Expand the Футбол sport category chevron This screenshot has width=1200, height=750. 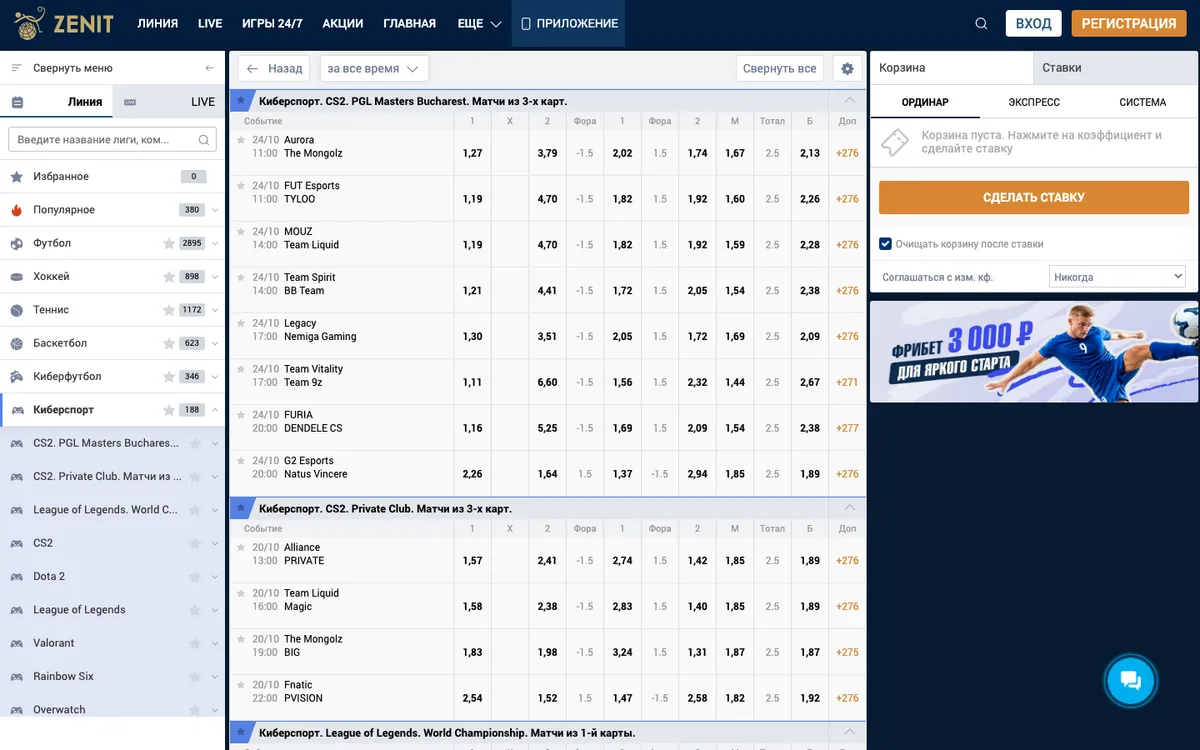coord(215,243)
